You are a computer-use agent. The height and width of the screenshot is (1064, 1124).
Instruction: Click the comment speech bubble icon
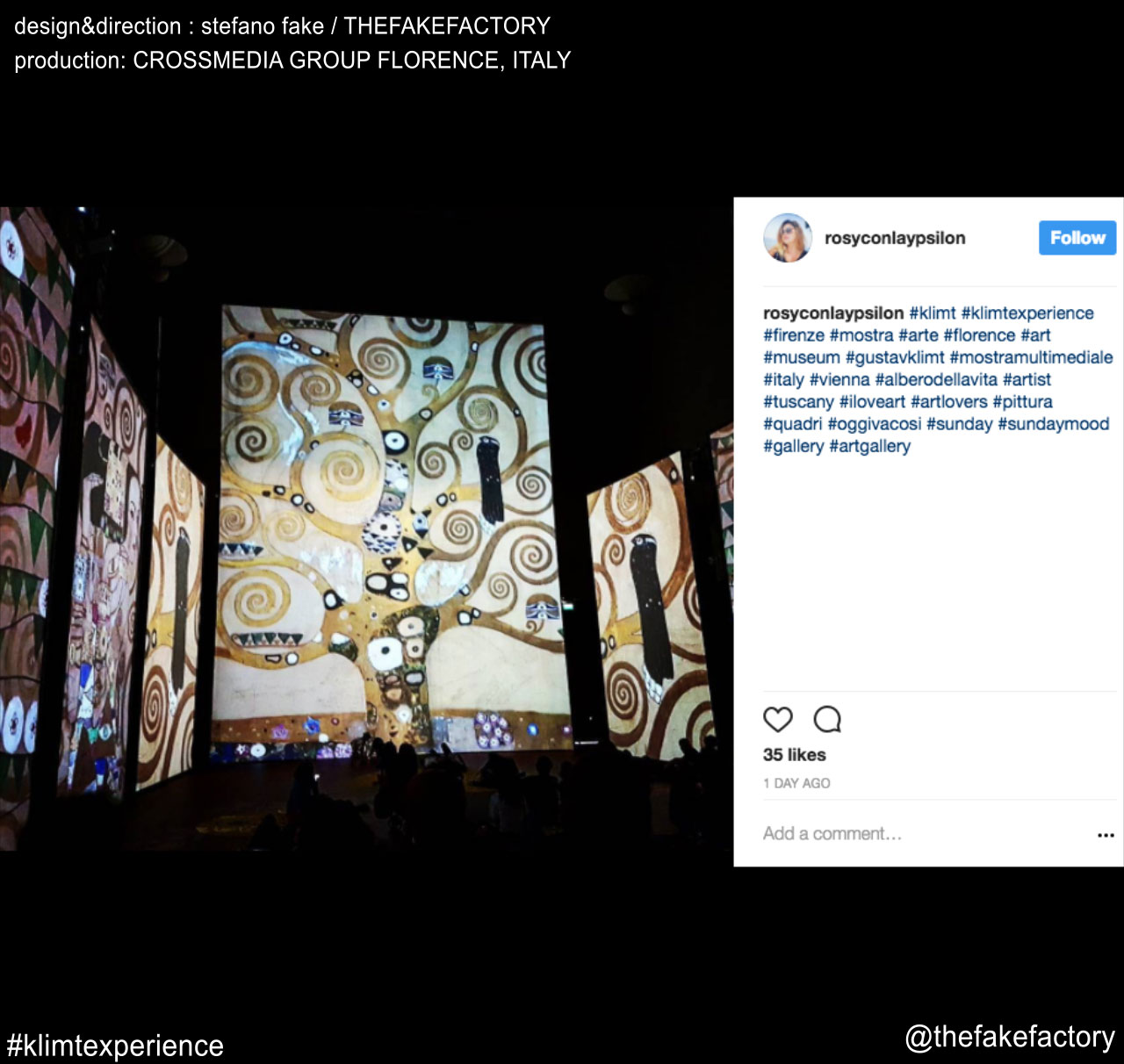tap(827, 719)
